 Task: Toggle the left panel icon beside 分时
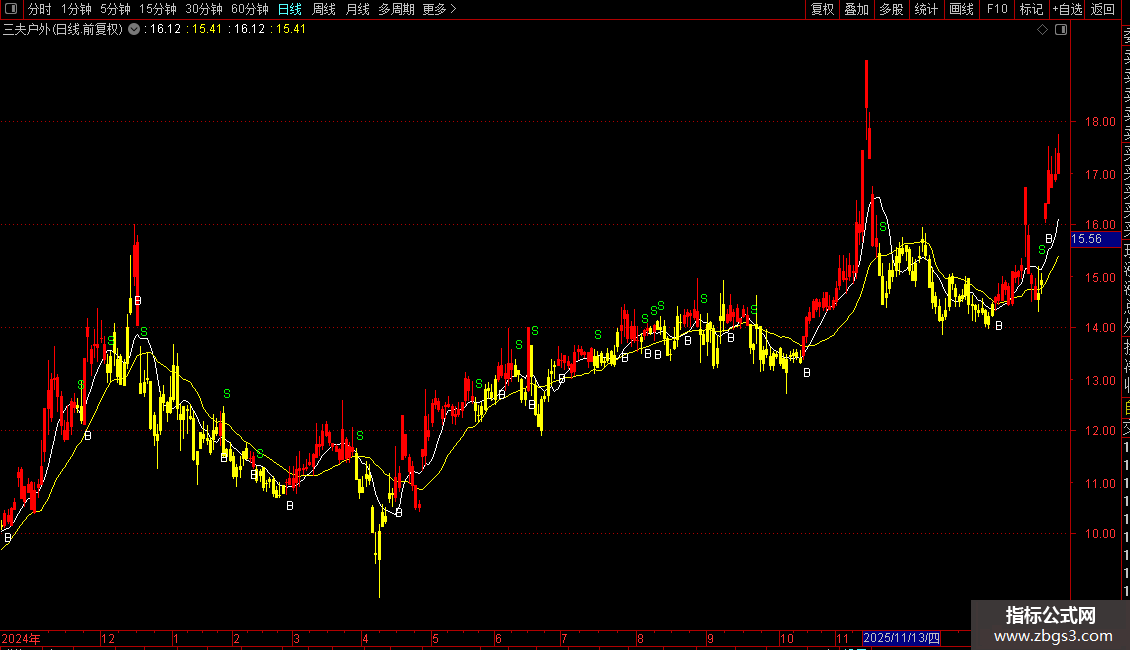coord(11,9)
